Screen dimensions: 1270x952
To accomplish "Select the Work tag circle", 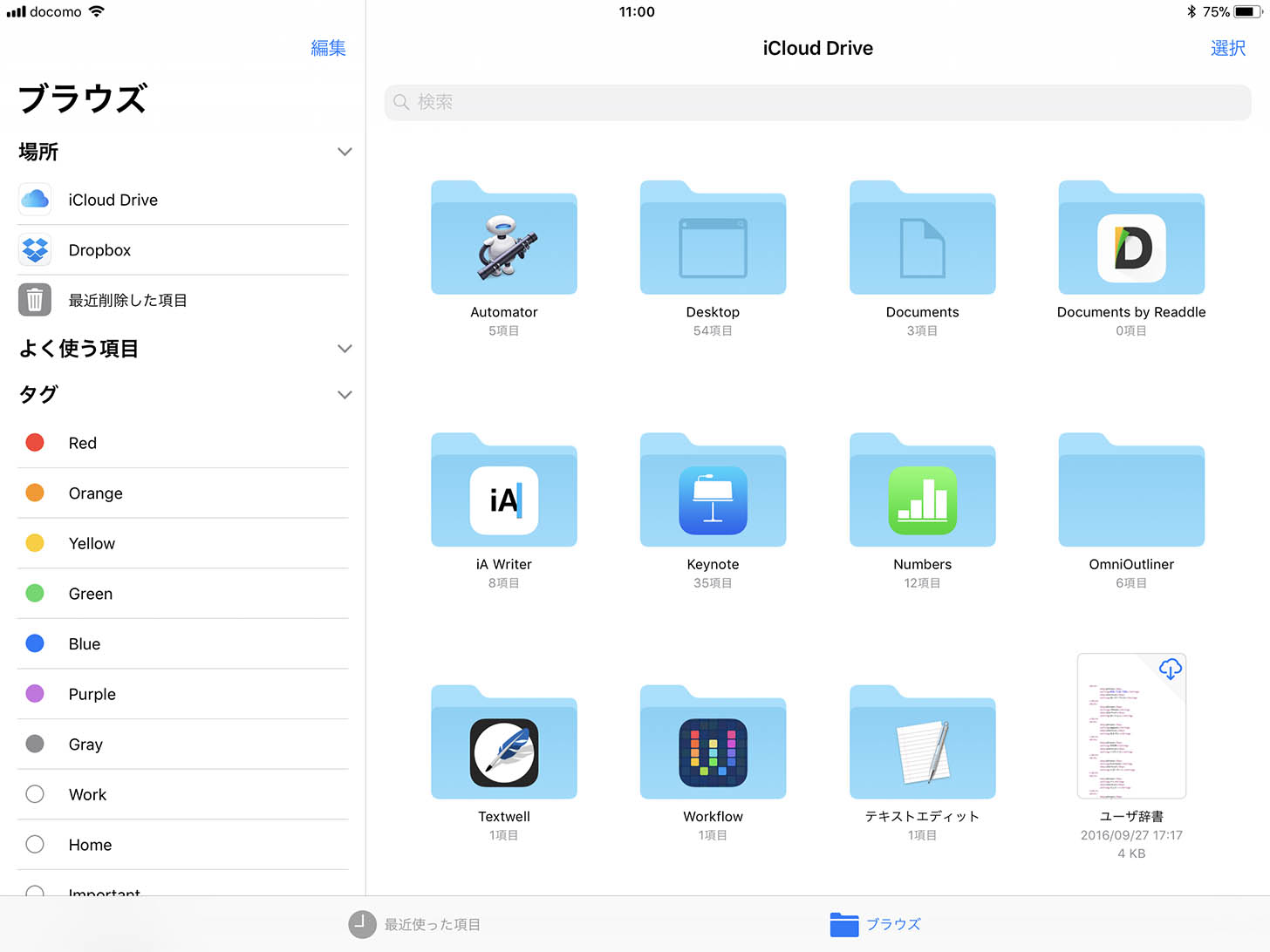I will (x=35, y=794).
